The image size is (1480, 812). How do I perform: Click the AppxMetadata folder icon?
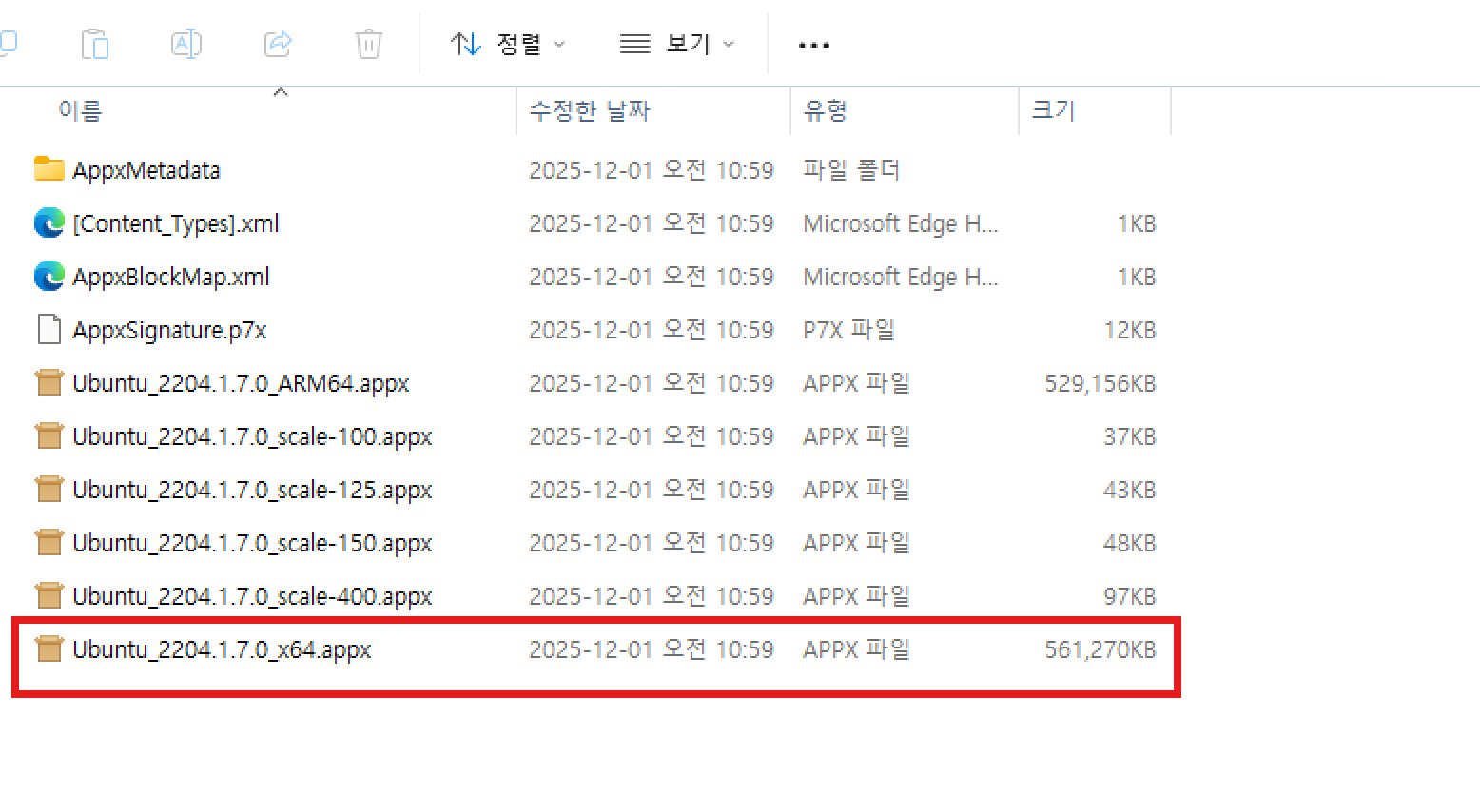tap(49, 170)
